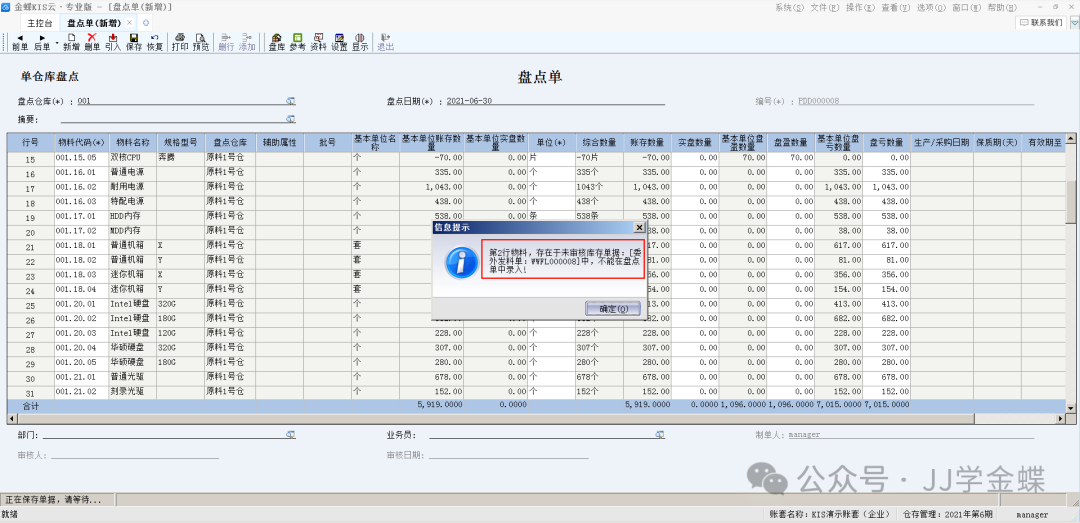
Task: Click the 打印 (Print) toolbar icon
Action: pos(180,41)
